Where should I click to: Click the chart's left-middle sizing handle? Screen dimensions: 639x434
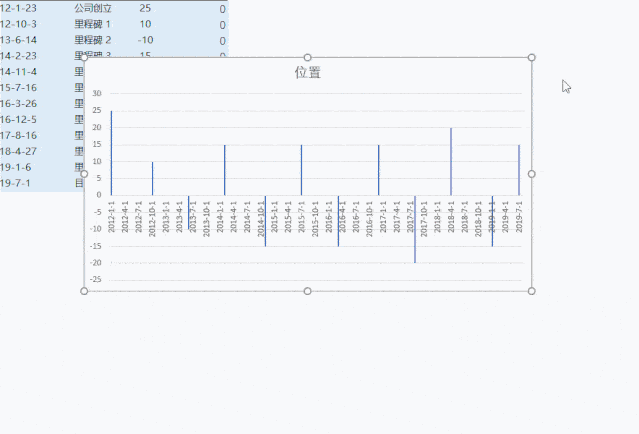[x=84, y=174]
